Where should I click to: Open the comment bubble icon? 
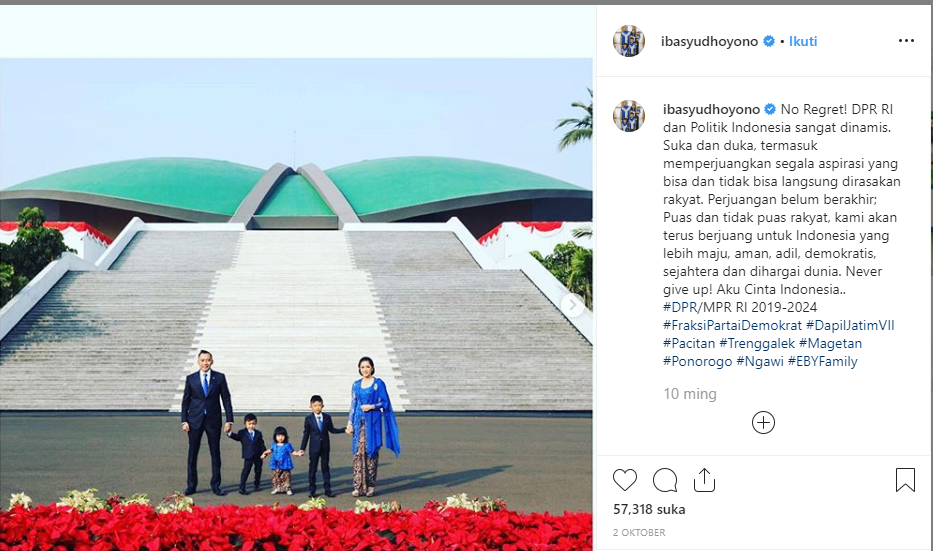click(665, 480)
